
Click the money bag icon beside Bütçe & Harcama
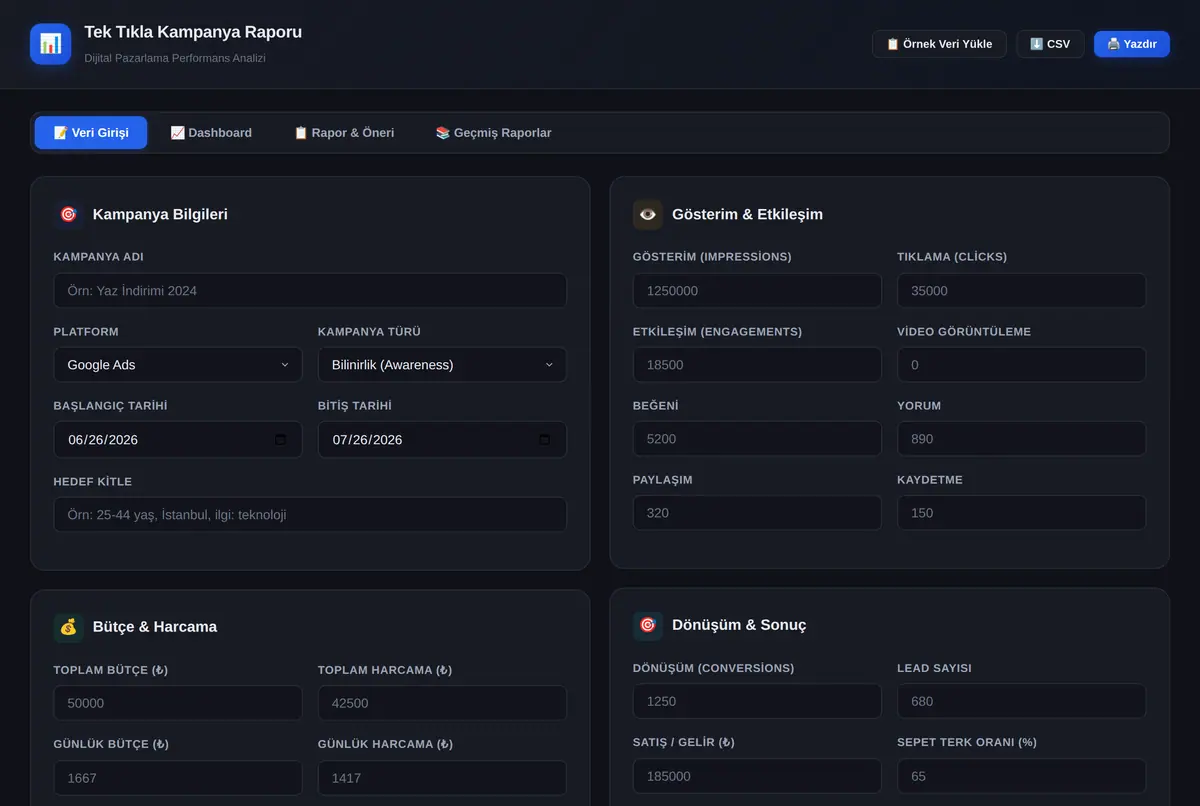pyautogui.click(x=68, y=627)
